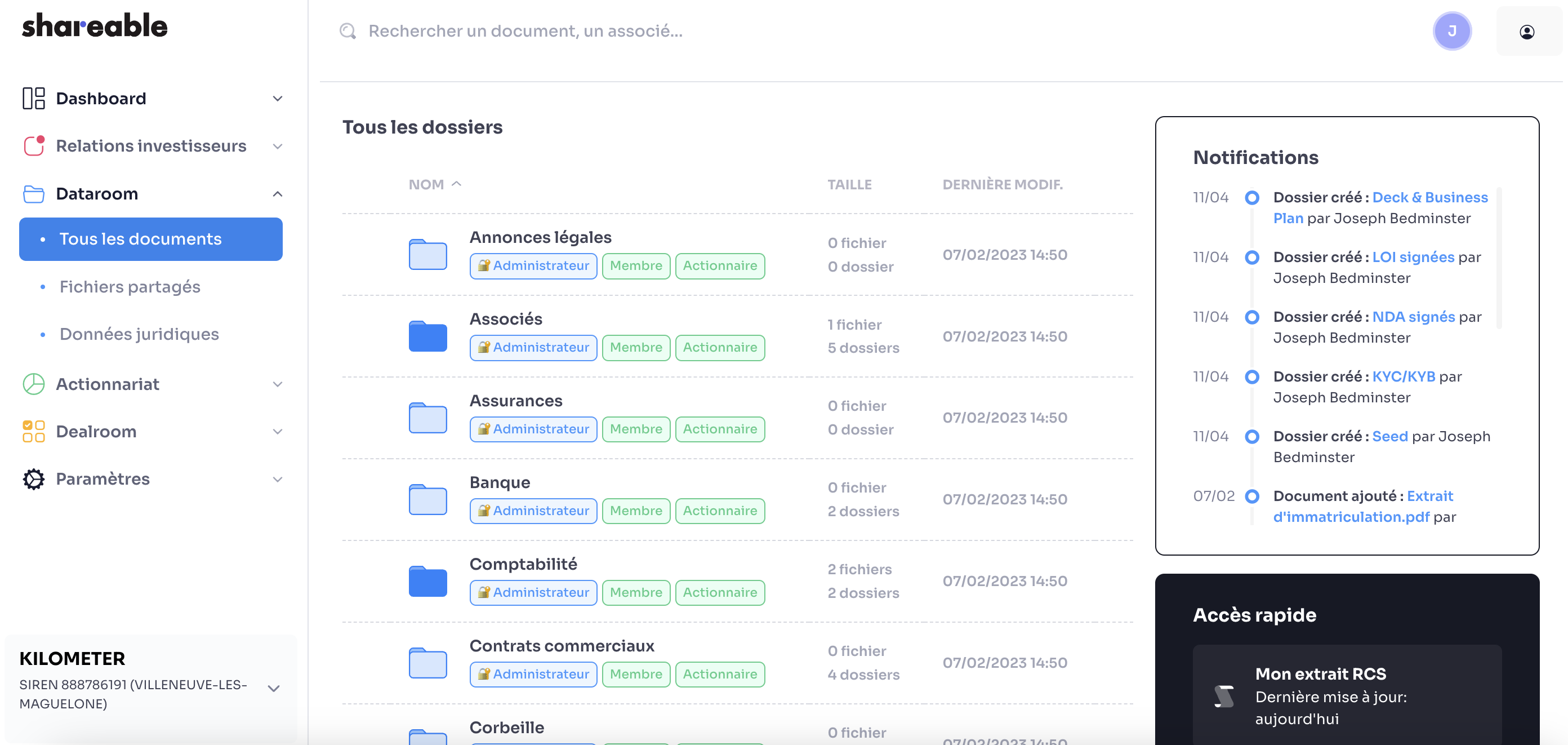
Task: Click the Mon extrait RCS icon
Action: 1223,695
